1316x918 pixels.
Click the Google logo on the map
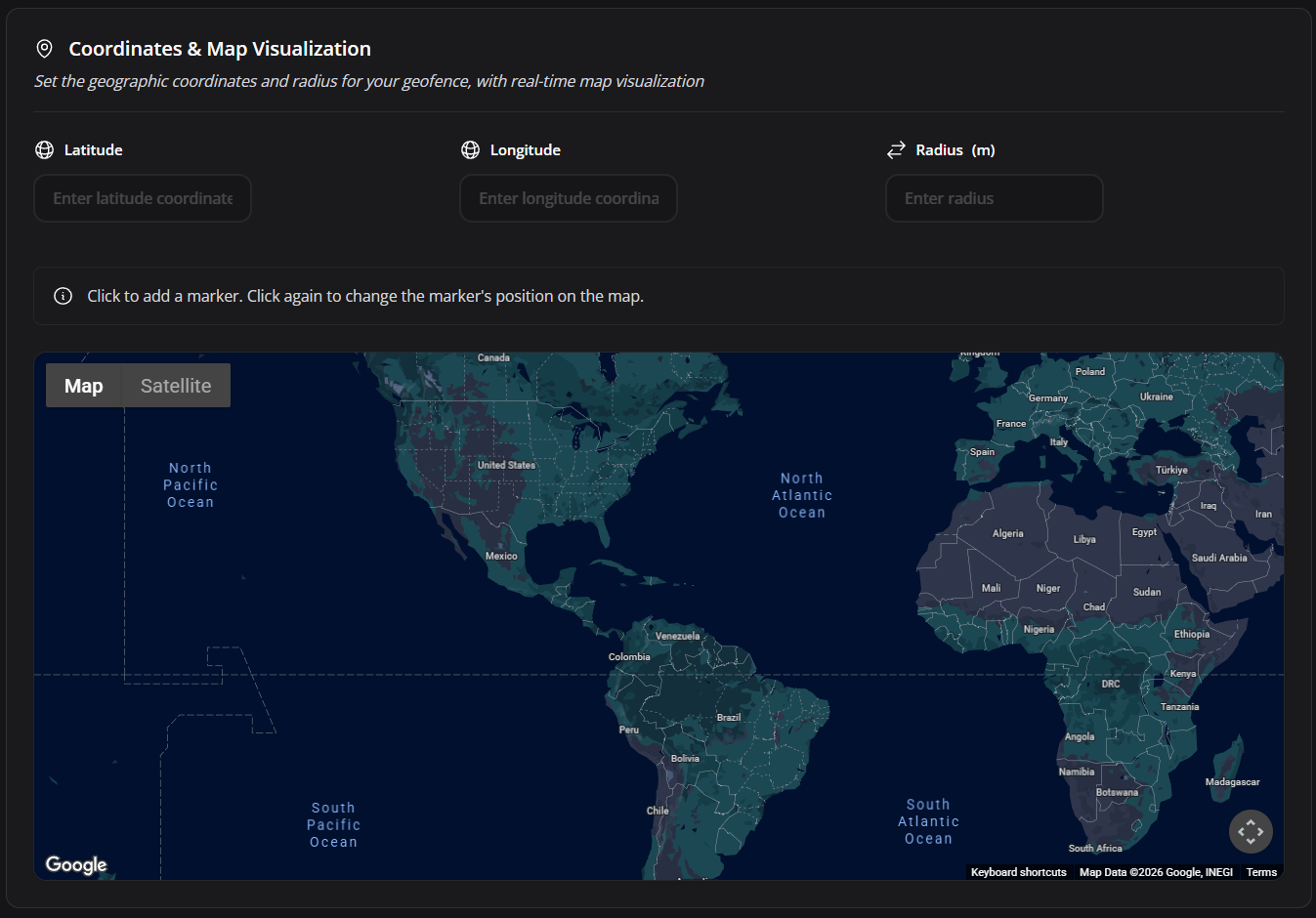coord(76,865)
